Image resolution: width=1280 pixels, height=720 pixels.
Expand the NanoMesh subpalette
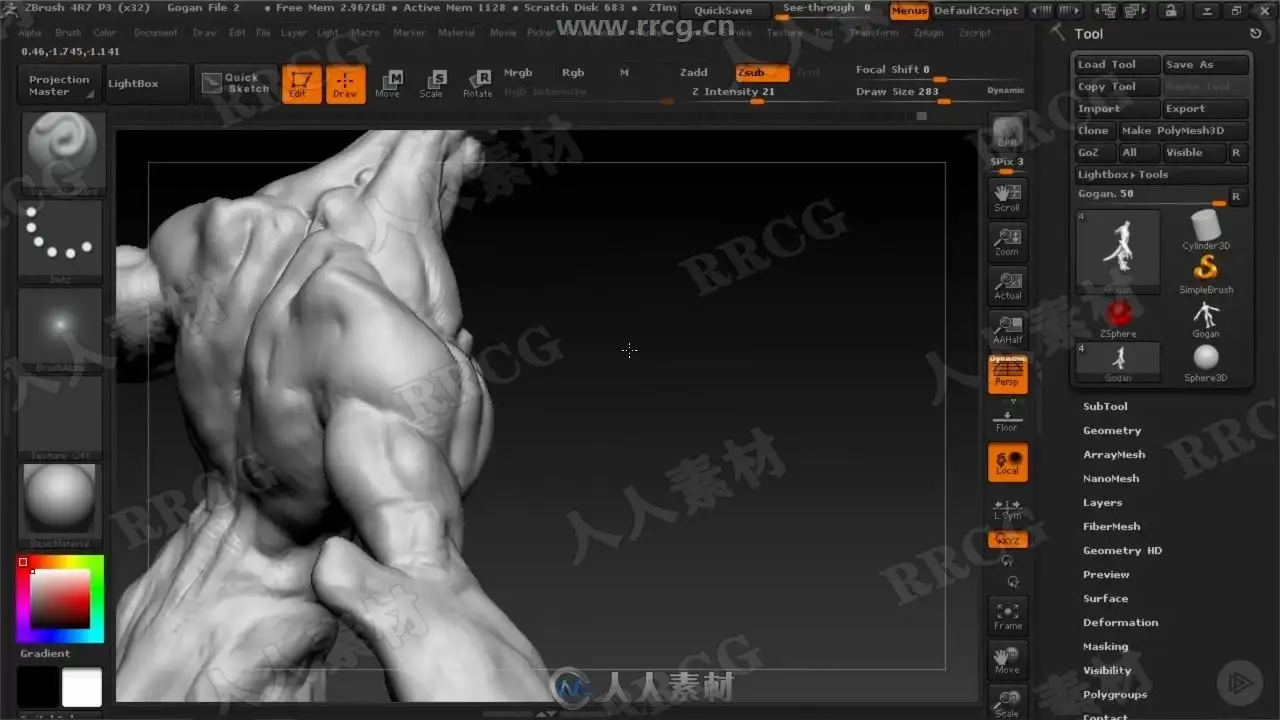click(x=1111, y=479)
